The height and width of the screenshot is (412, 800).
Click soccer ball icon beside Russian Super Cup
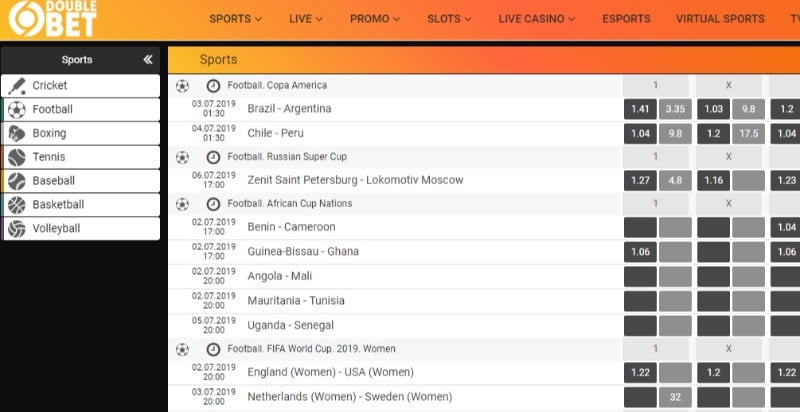[x=182, y=157]
